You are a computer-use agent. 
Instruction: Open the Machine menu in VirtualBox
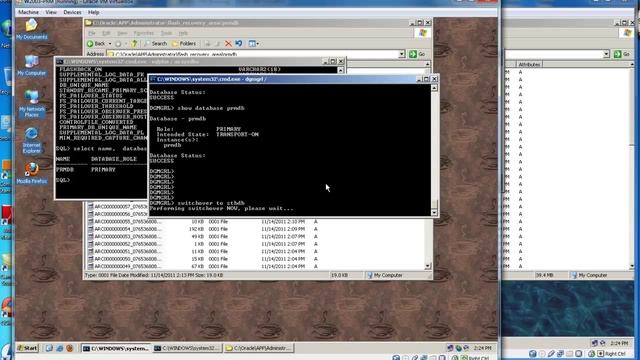pyautogui.click(x=28, y=12)
